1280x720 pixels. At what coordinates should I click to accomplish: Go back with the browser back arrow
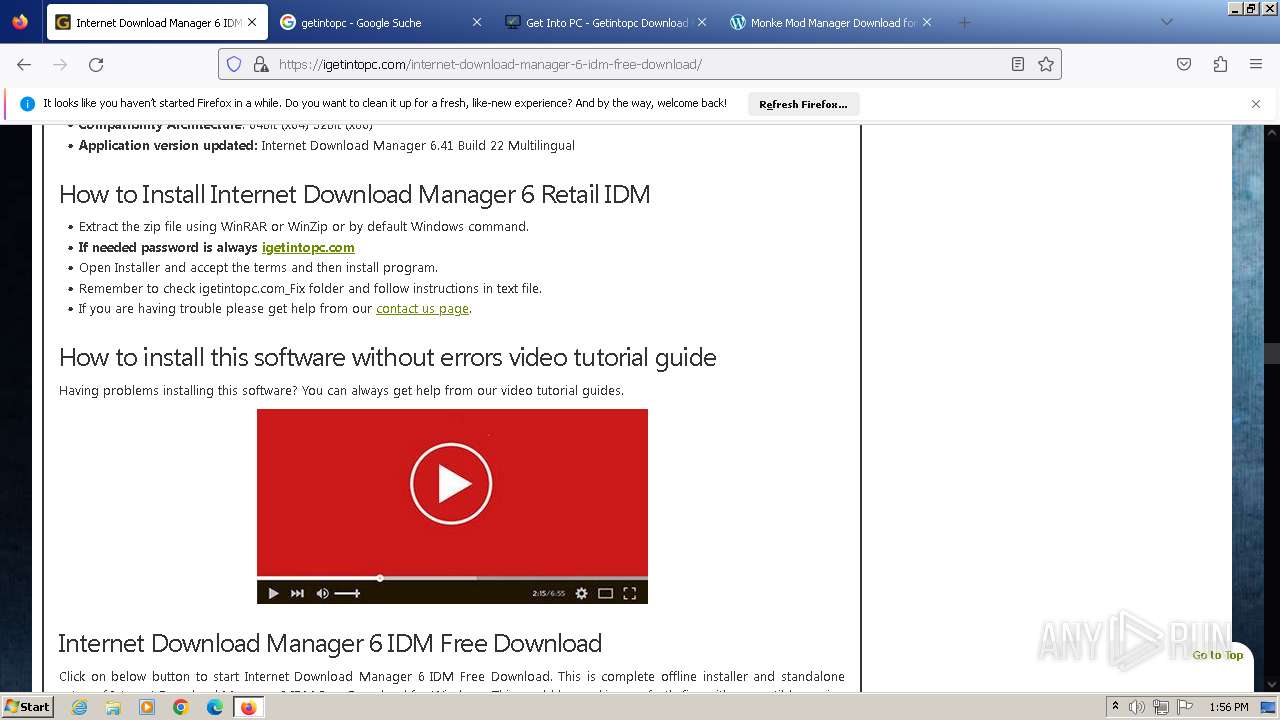coord(24,64)
